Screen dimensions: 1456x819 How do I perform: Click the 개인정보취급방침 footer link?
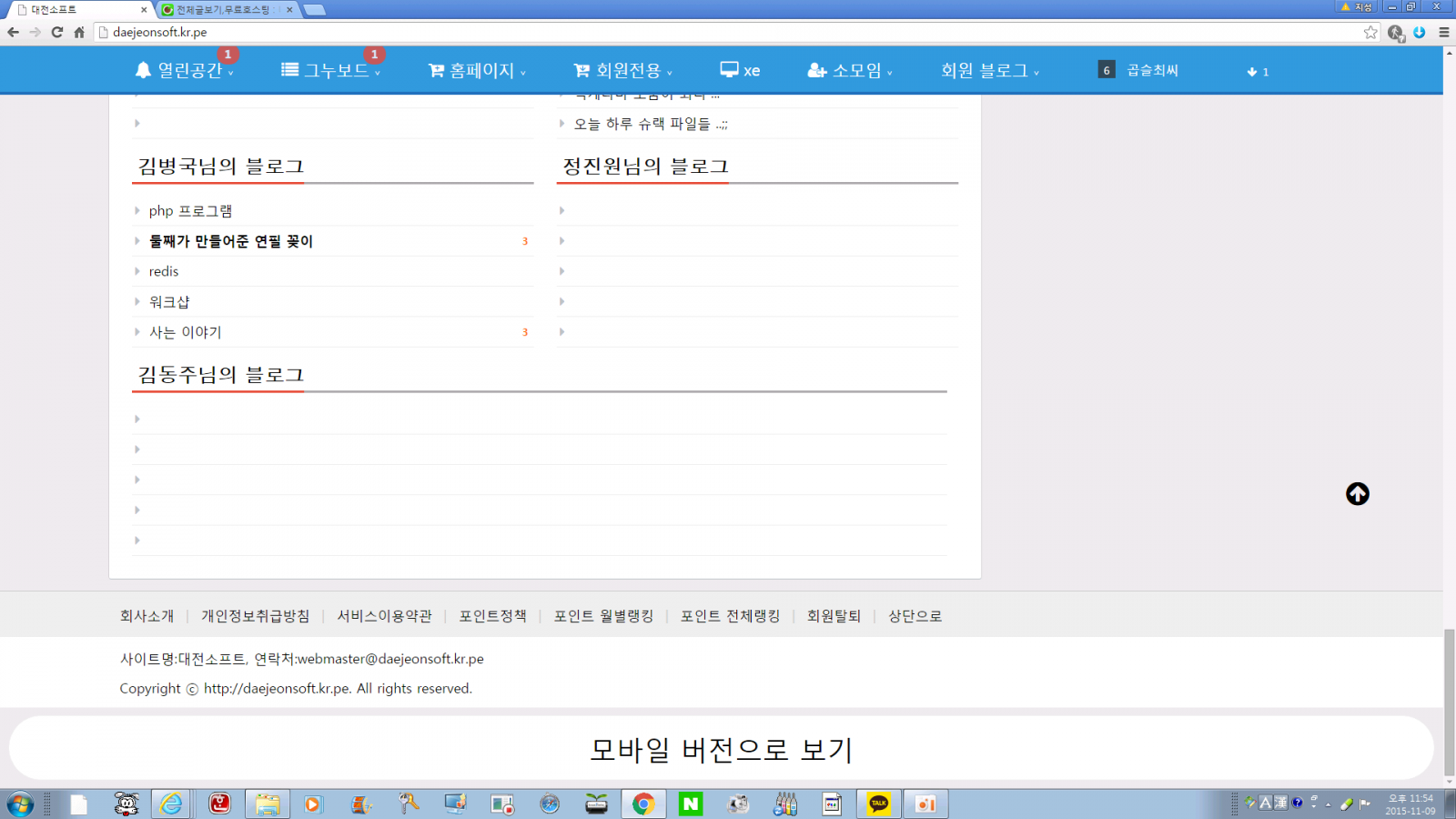coord(255,616)
